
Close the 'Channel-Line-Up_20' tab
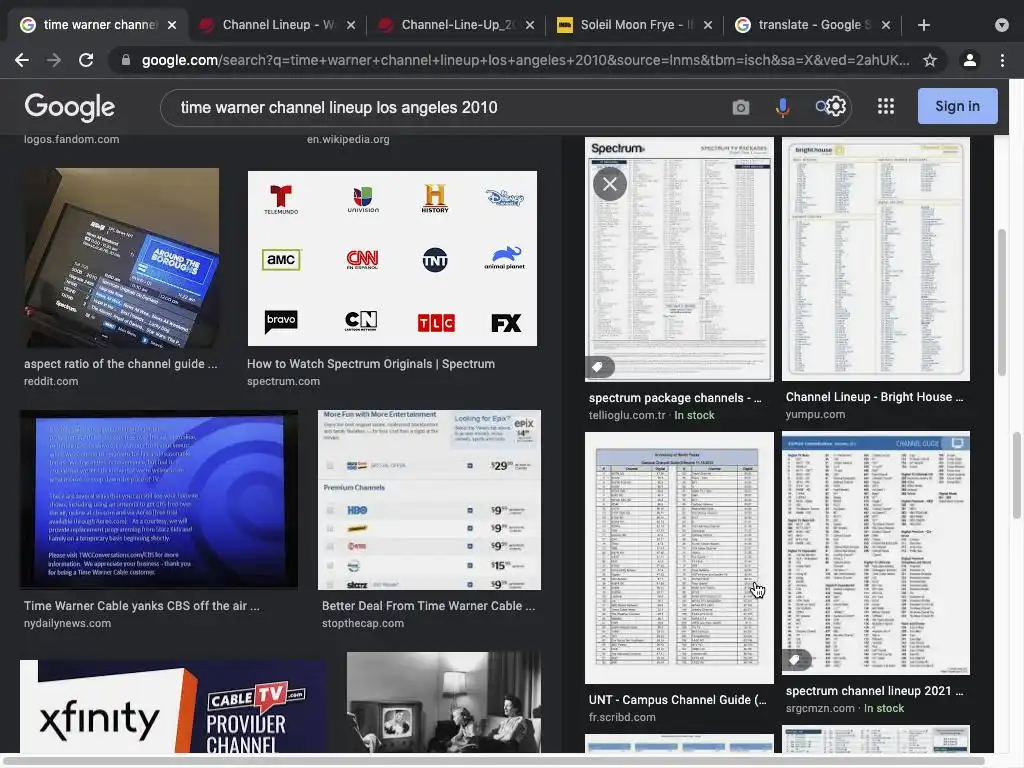530,25
